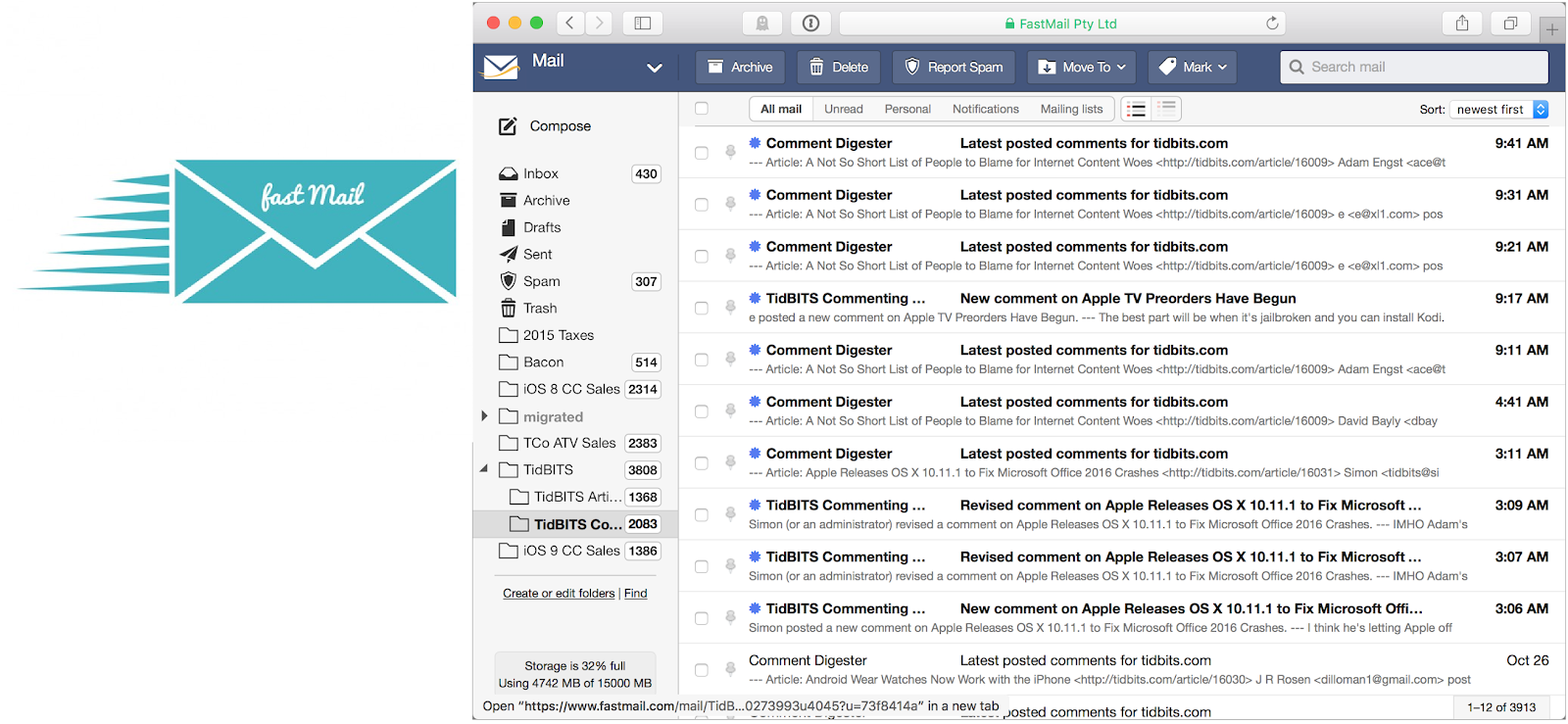Pin the 9:41 AM Comment Digester message
Viewport: 1568px width, 724px height.
[730, 152]
